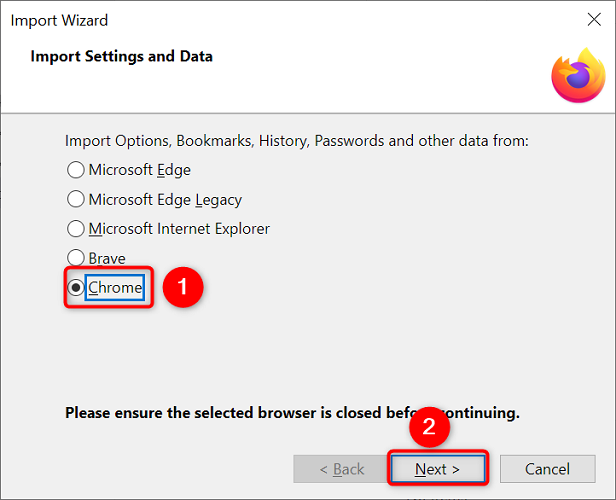Close the Import Wizard window
Viewport: 616px width, 500px height.
tap(595, 20)
